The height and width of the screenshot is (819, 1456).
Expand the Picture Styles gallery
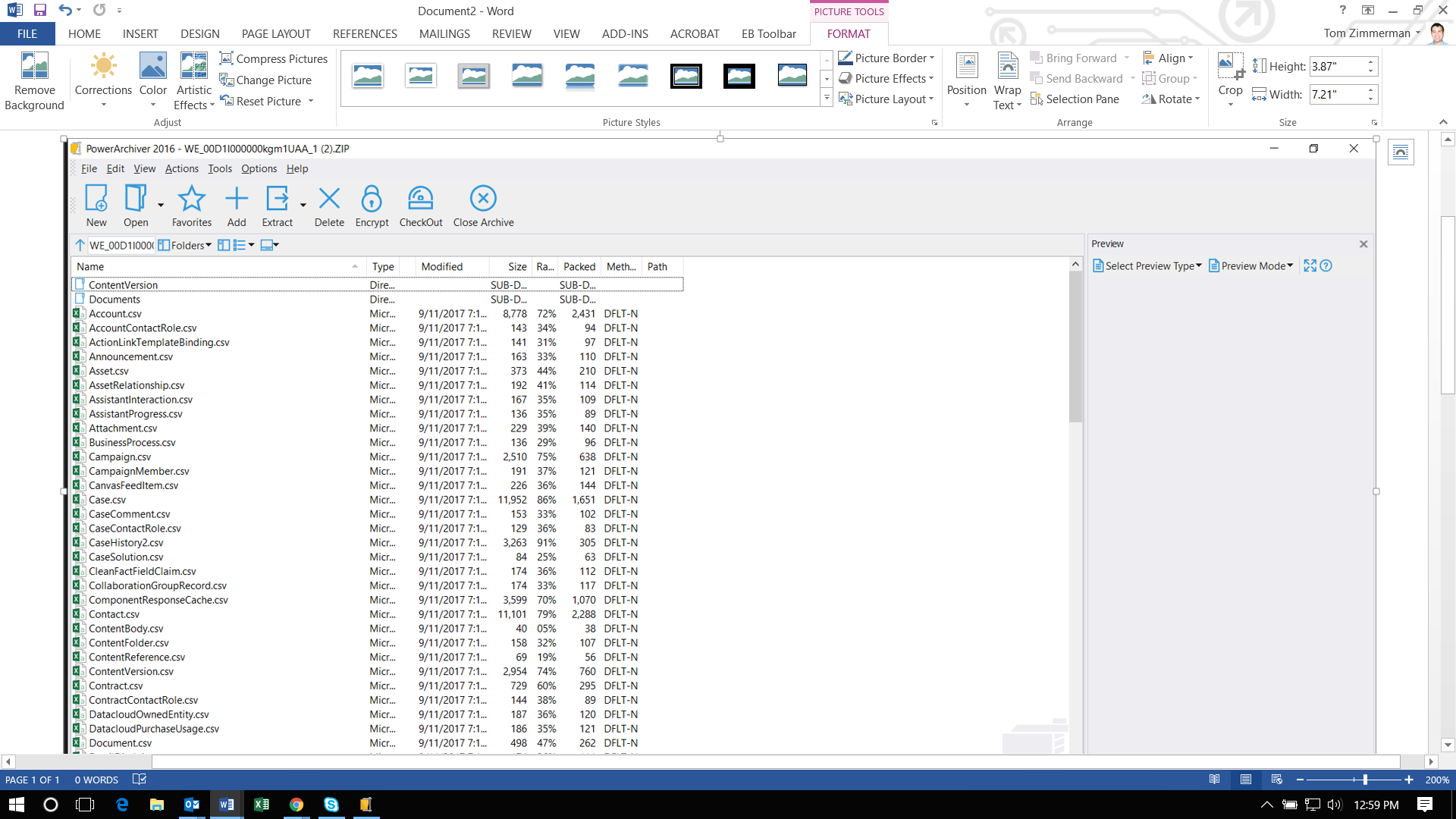(x=827, y=98)
